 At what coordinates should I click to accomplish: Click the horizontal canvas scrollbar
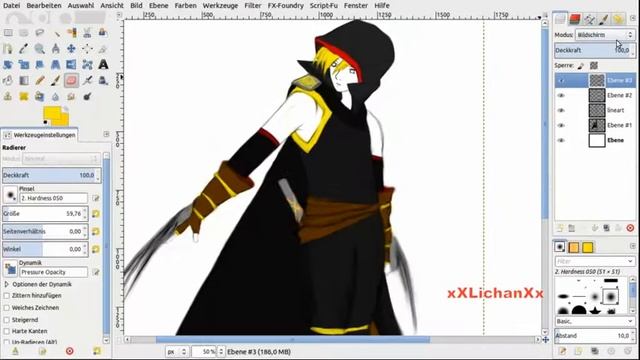coord(293,340)
